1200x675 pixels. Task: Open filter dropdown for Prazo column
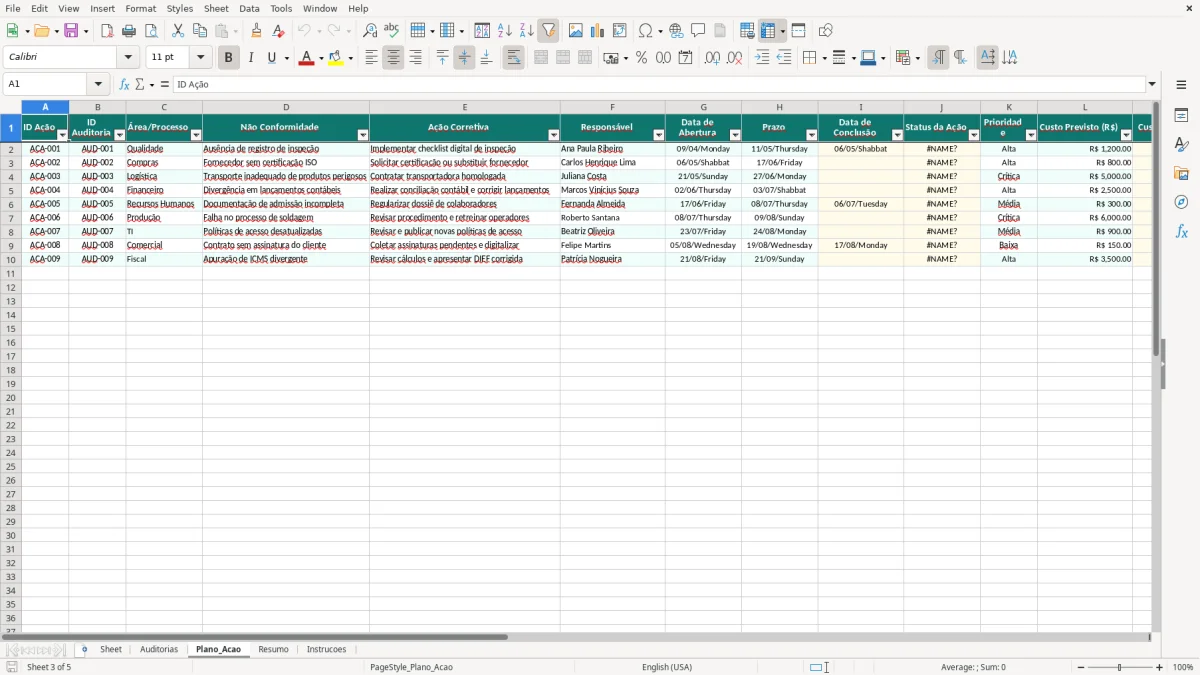pyautogui.click(x=811, y=135)
